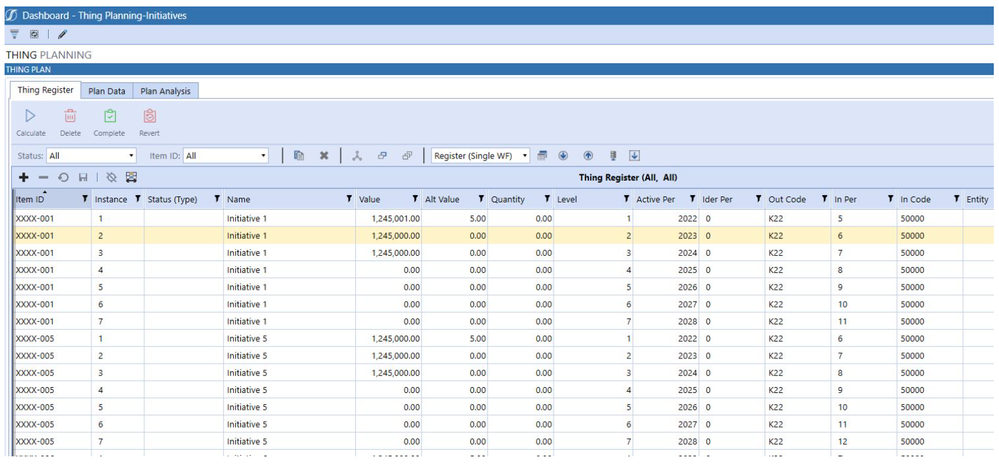Open the Level column filter
This screenshot has width=999, height=468.
click(626, 199)
